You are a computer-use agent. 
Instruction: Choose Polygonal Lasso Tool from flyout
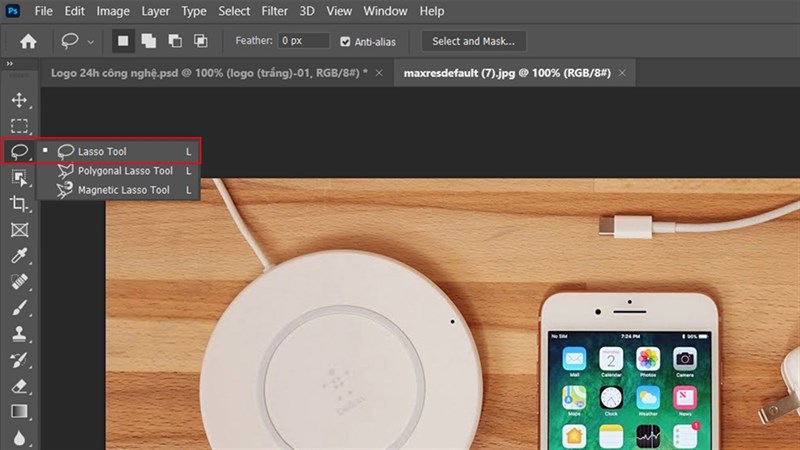click(x=118, y=170)
